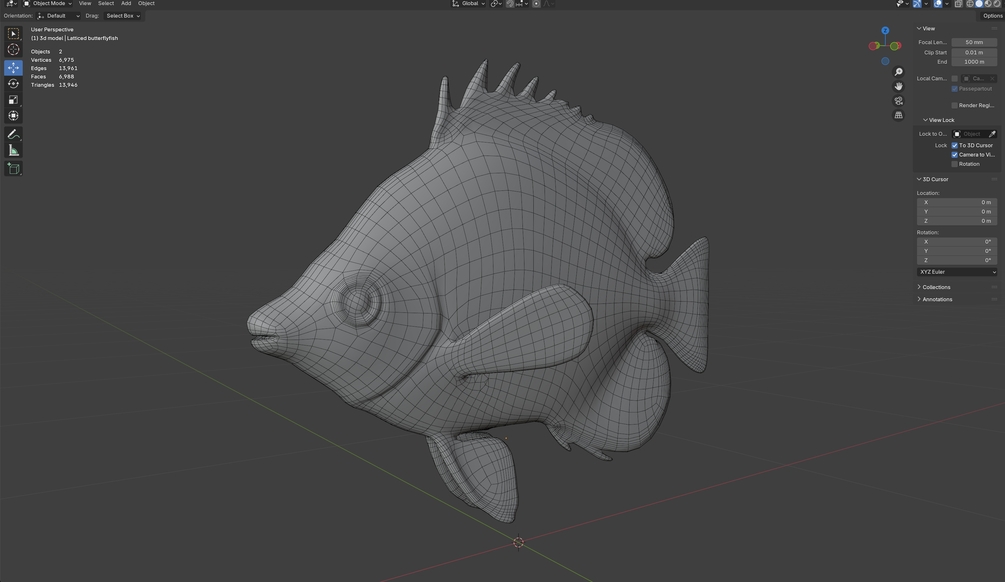The height and width of the screenshot is (582, 1005).
Task: Activate the Annotate pencil tool
Action: (x=13, y=134)
